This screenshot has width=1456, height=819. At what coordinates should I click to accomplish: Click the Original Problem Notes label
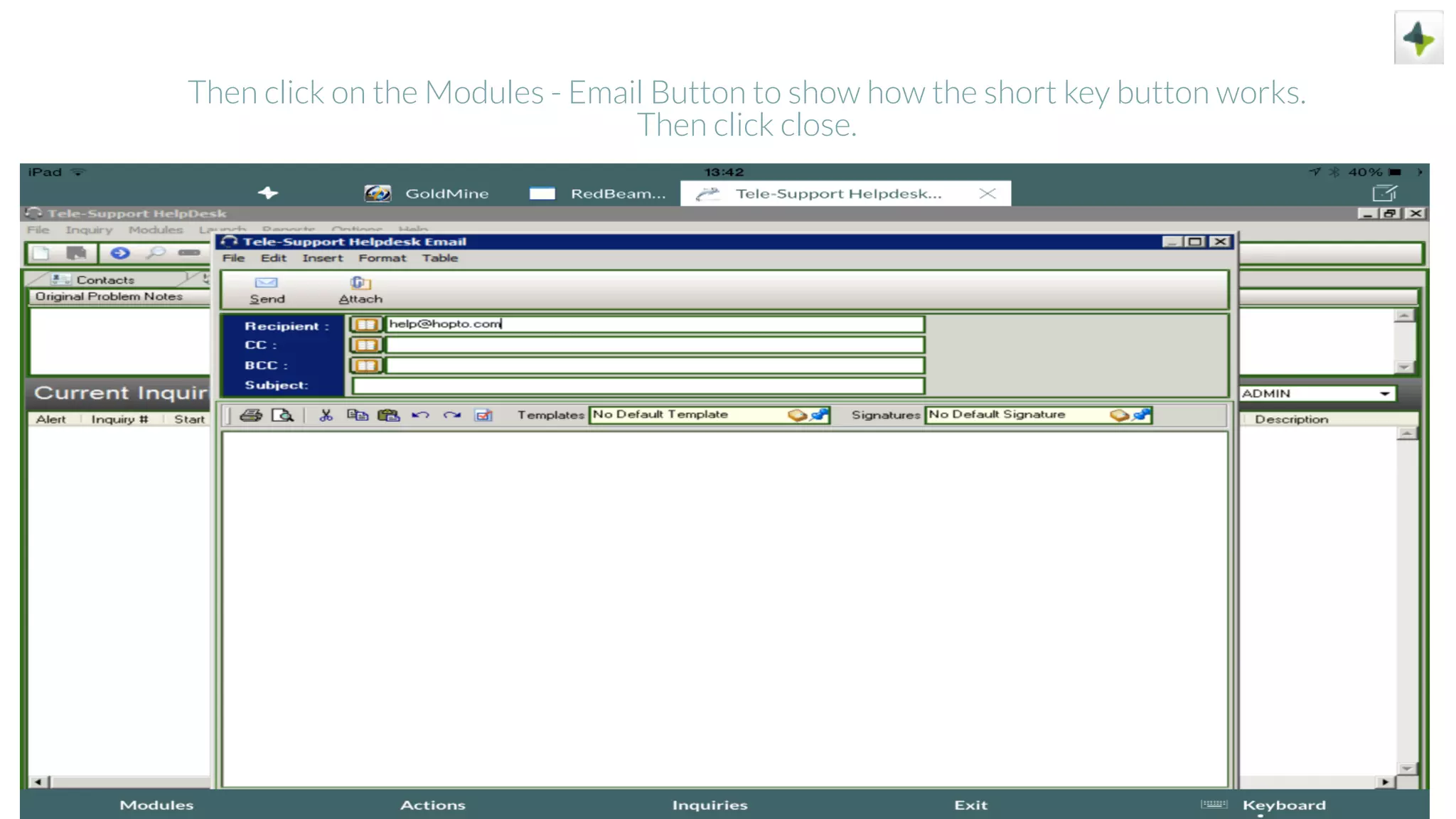[109, 296]
